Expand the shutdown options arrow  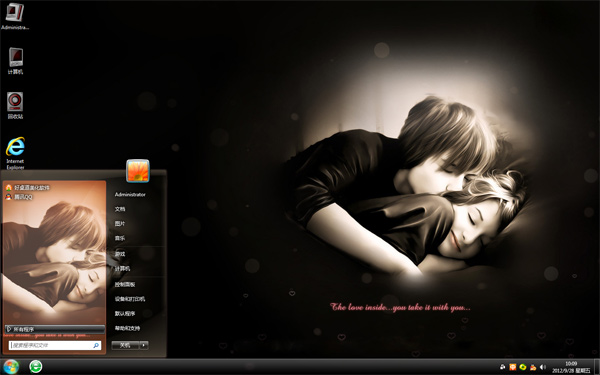point(144,345)
